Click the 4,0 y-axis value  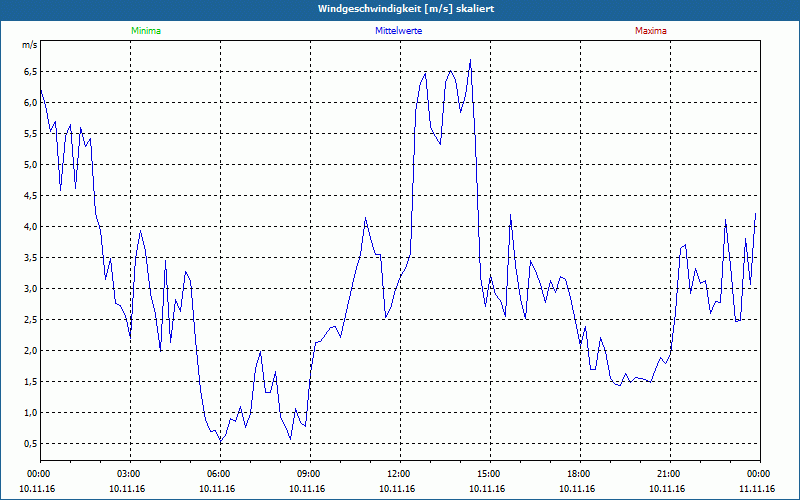(31, 227)
